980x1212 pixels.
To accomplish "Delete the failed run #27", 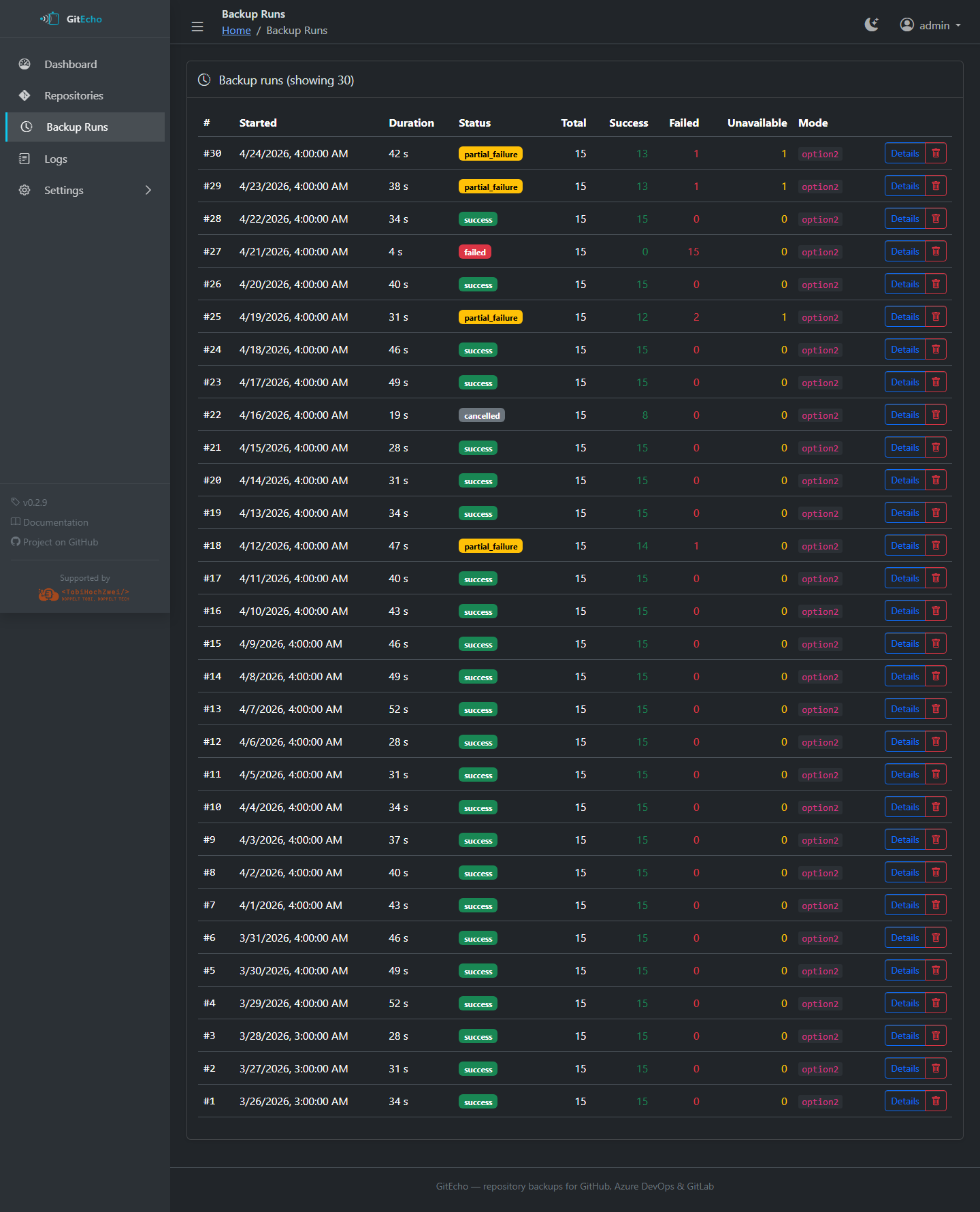I will (x=936, y=252).
